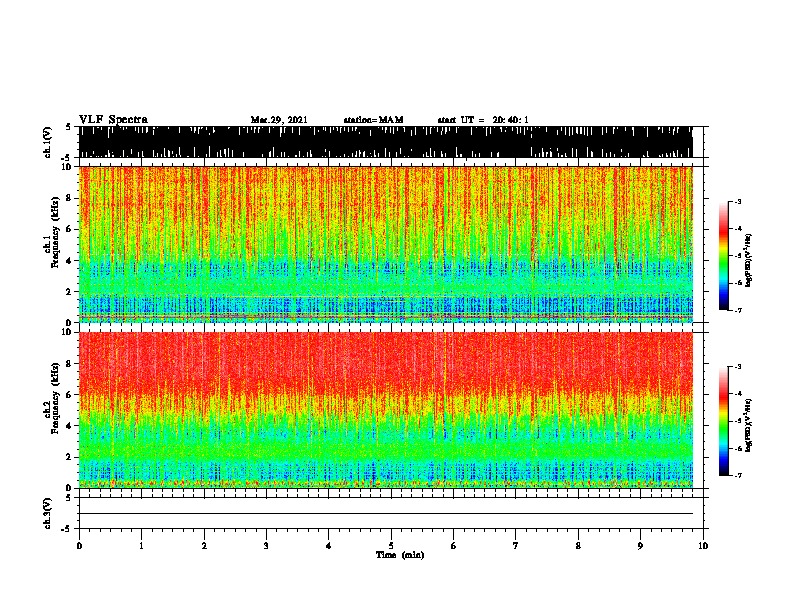Viewport: 792px width, 612px height.
Task: Click the "Mar.29, 2021" date label
Action: tap(279, 120)
